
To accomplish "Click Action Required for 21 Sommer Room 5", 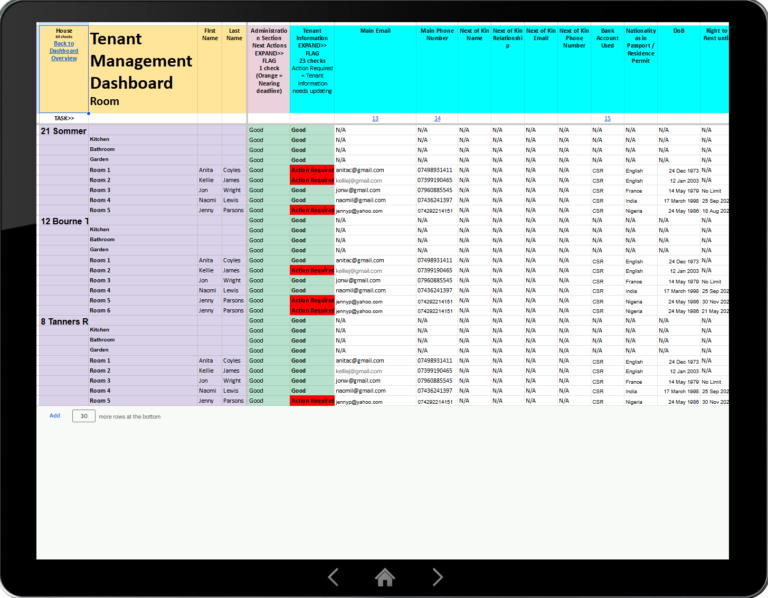I will (x=312, y=210).
